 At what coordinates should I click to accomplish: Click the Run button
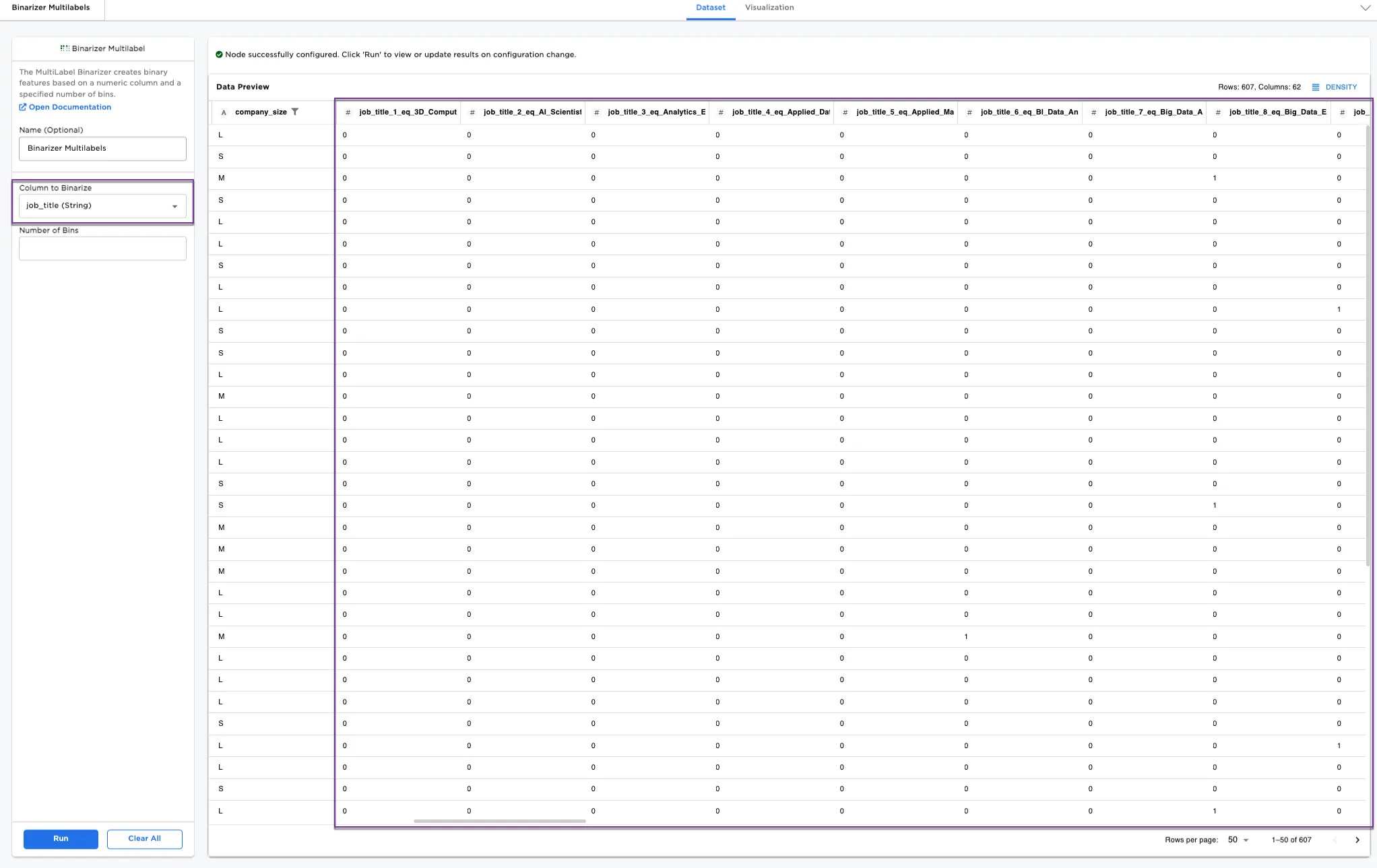pyautogui.click(x=60, y=838)
